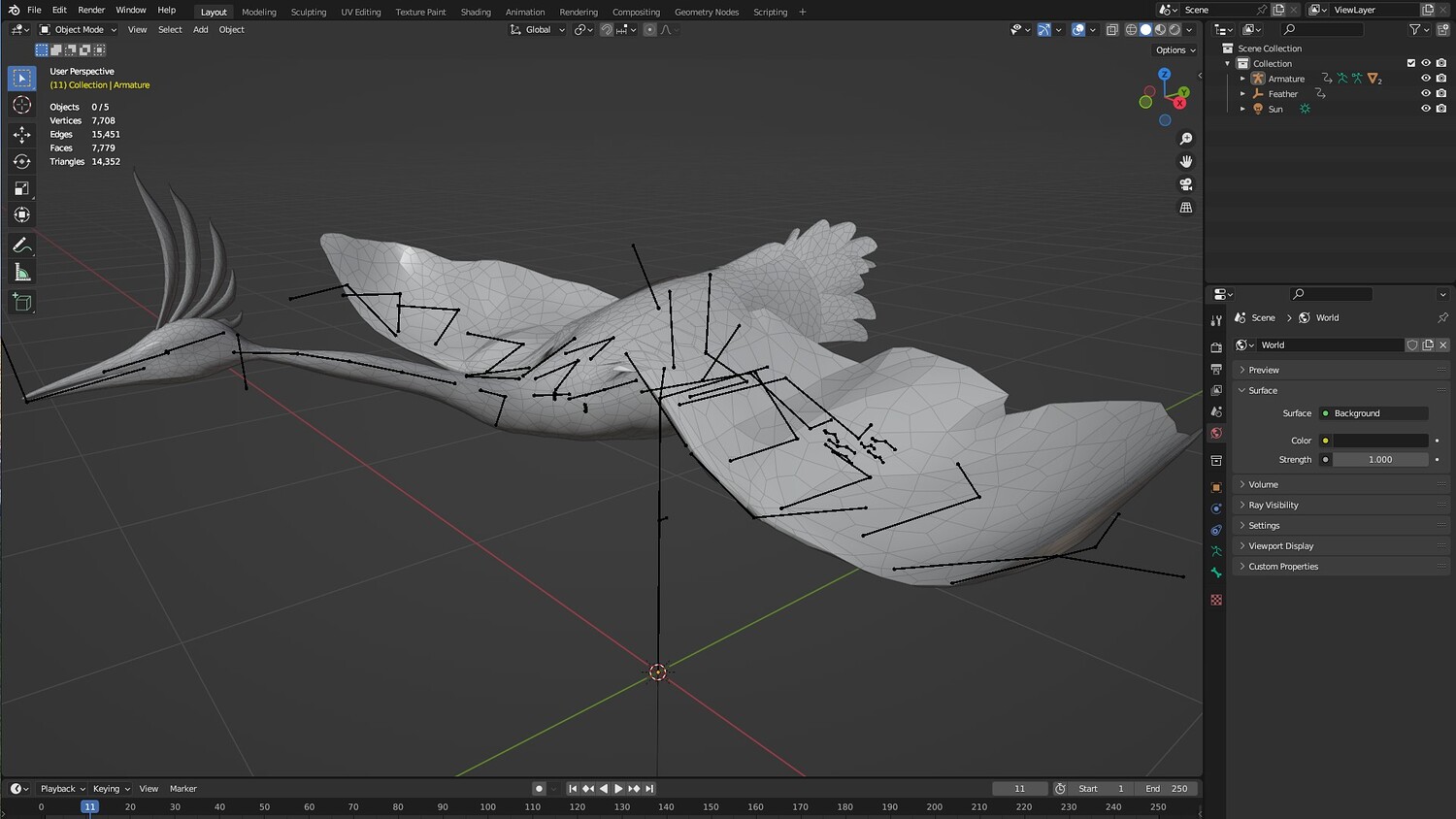Click the outliner search field
The width and height of the screenshot is (1456, 819).
[x=1322, y=30]
